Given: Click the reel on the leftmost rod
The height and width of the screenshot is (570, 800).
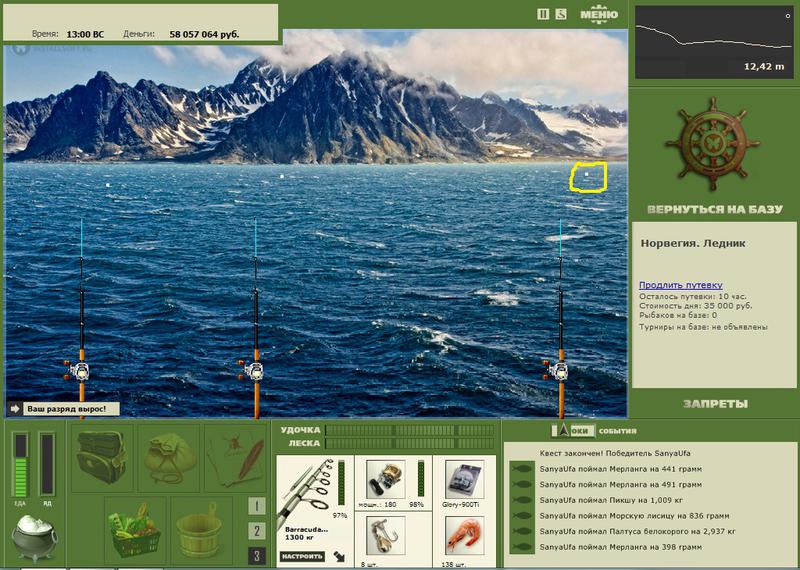Looking at the screenshot, I should (78, 370).
